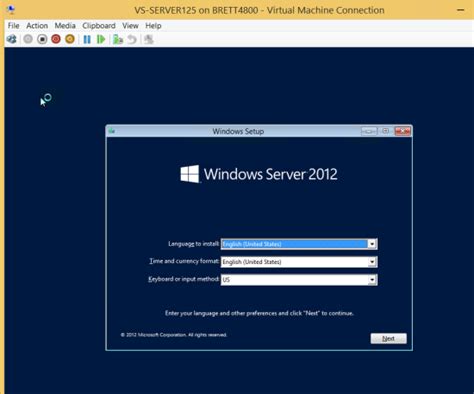Viewport: 474px width, 394px height.
Task: Maximize the Windows Setup dialog
Action: (385, 131)
